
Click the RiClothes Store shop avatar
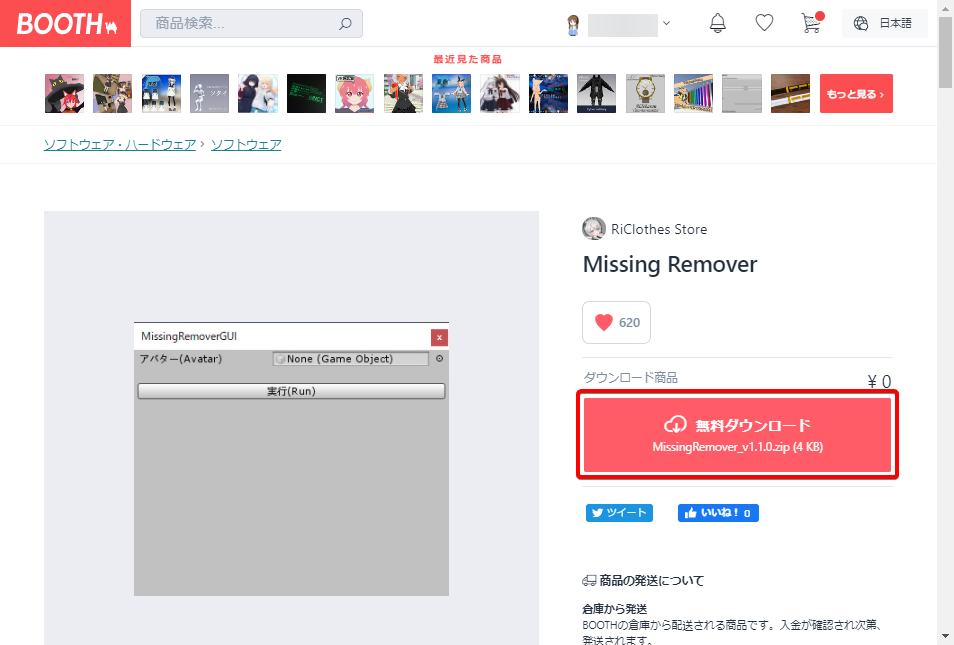pos(594,229)
